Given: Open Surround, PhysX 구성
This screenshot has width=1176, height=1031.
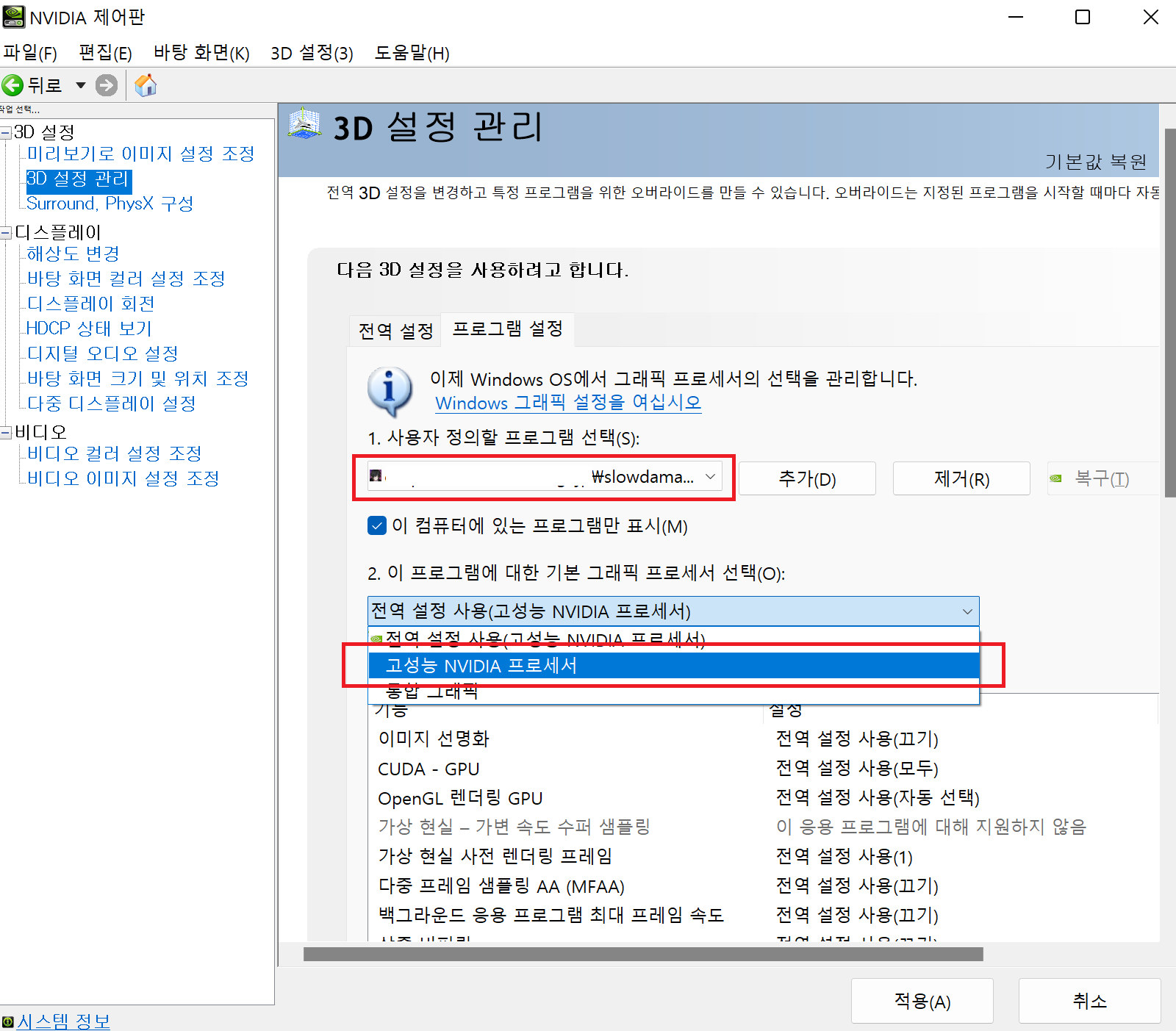Looking at the screenshot, I should coord(110,204).
